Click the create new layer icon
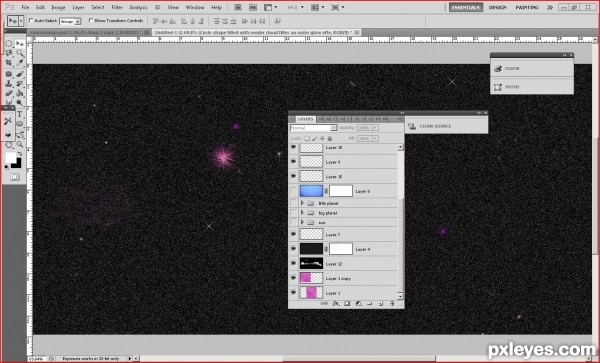 [x=381, y=304]
